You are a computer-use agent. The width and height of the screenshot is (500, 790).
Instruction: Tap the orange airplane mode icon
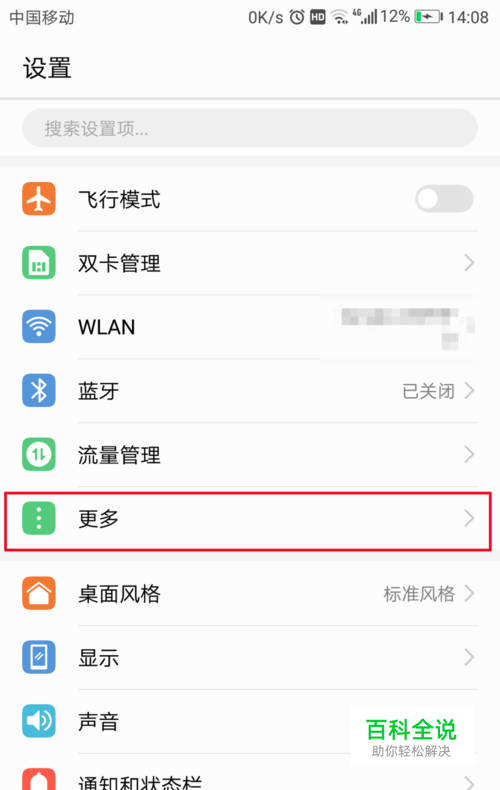click(39, 199)
